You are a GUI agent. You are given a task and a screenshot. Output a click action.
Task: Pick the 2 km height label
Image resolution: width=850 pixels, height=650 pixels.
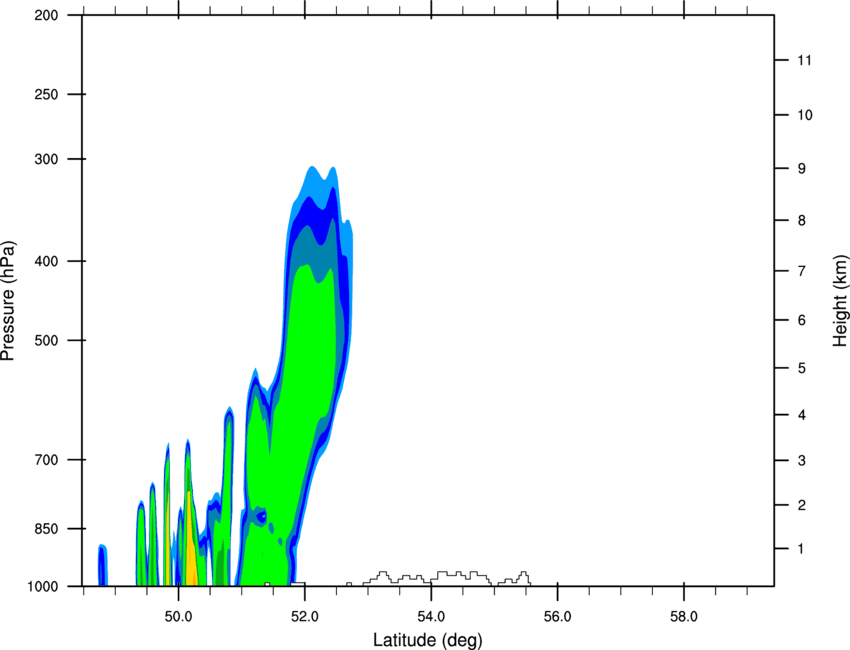(802, 505)
